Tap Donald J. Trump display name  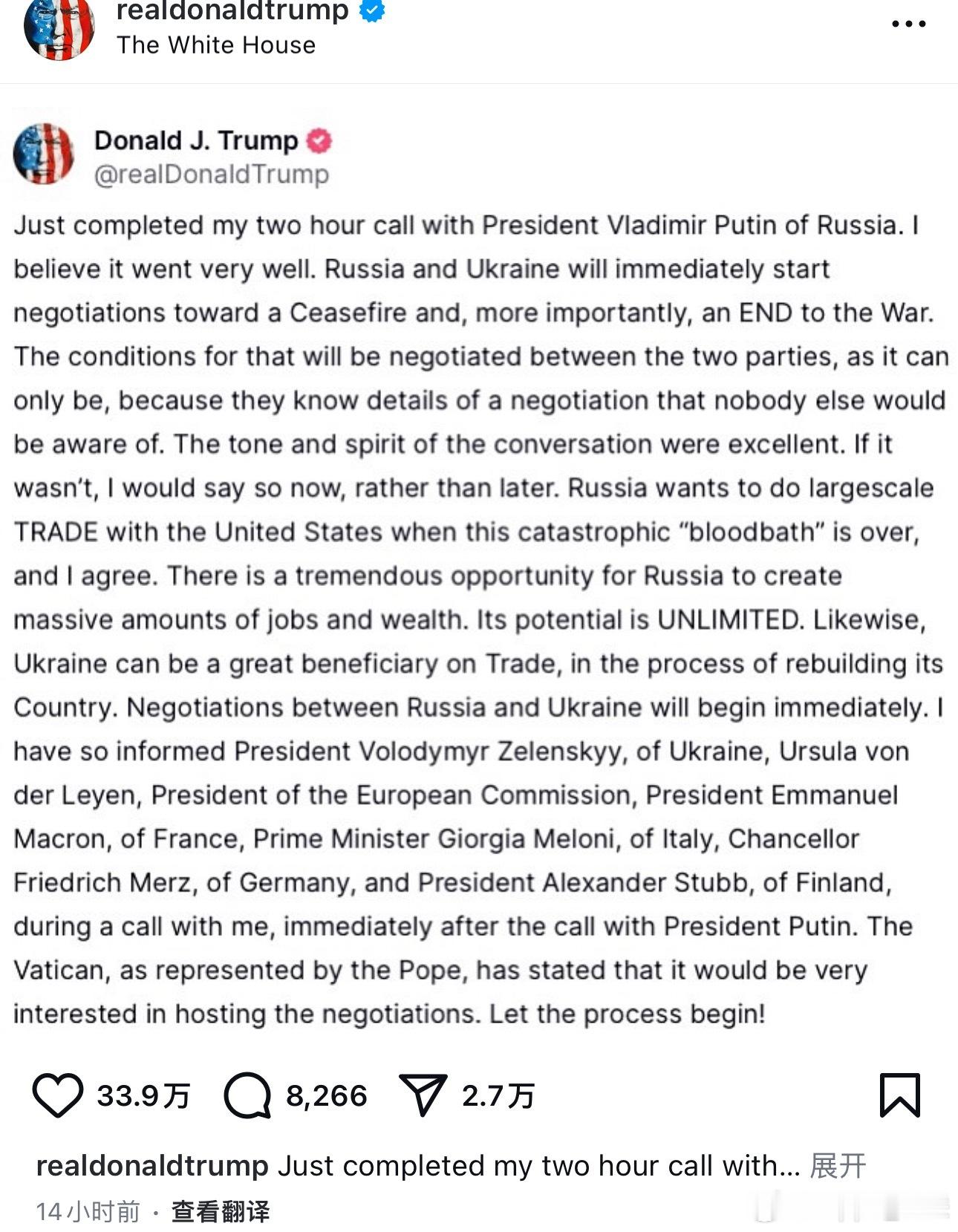(x=196, y=140)
